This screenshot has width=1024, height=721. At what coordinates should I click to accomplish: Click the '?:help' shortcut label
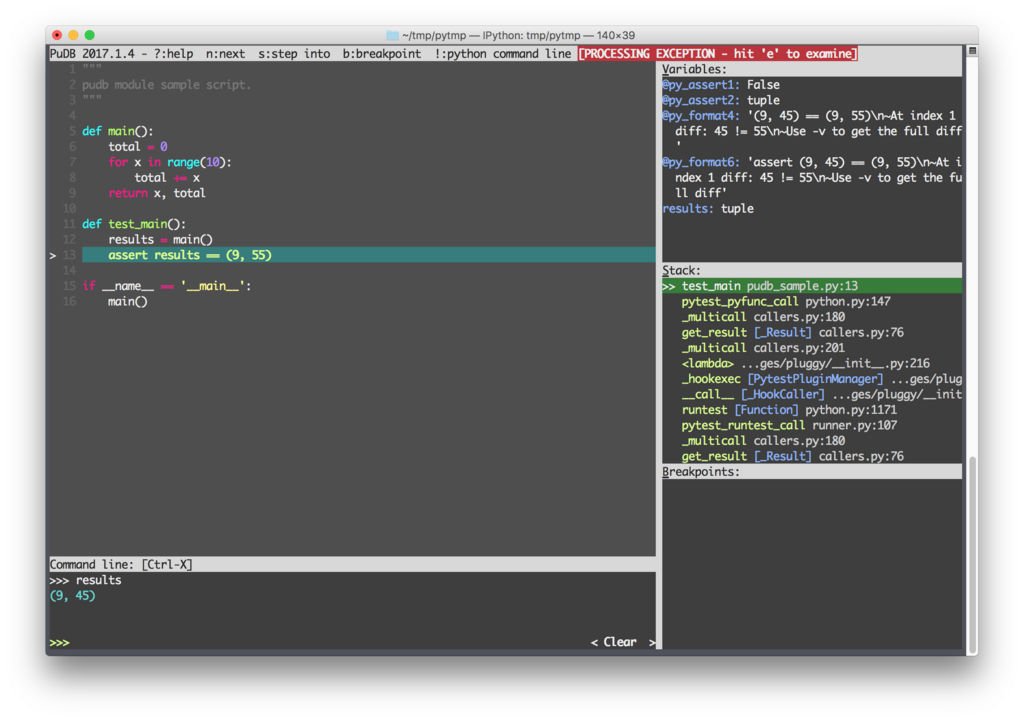coord(174,54)
